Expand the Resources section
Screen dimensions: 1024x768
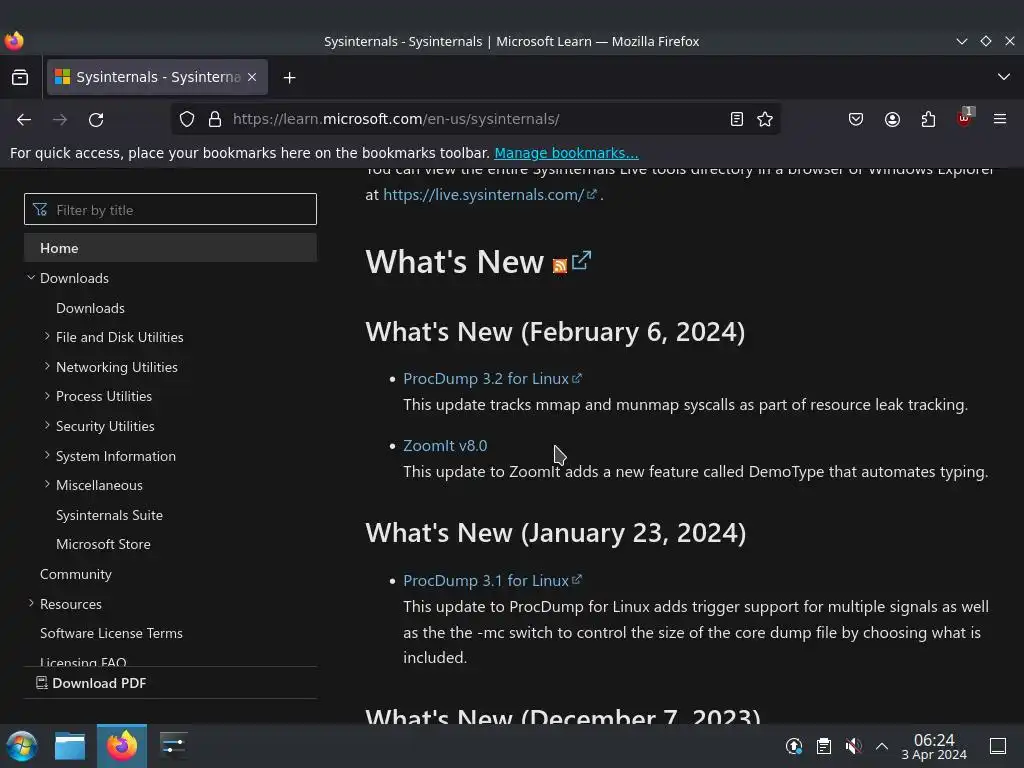pyautogui.click(x=31, y=603)
